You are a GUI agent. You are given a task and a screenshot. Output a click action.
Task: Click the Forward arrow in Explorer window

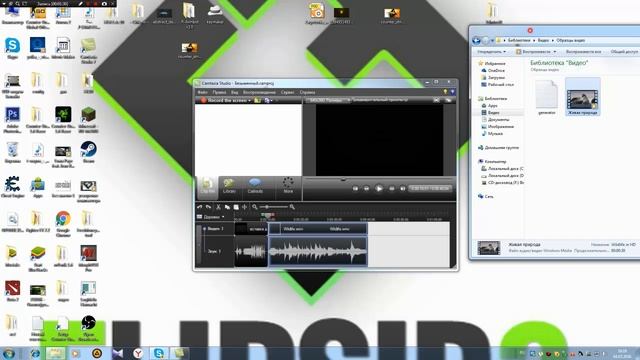point(485,40)
